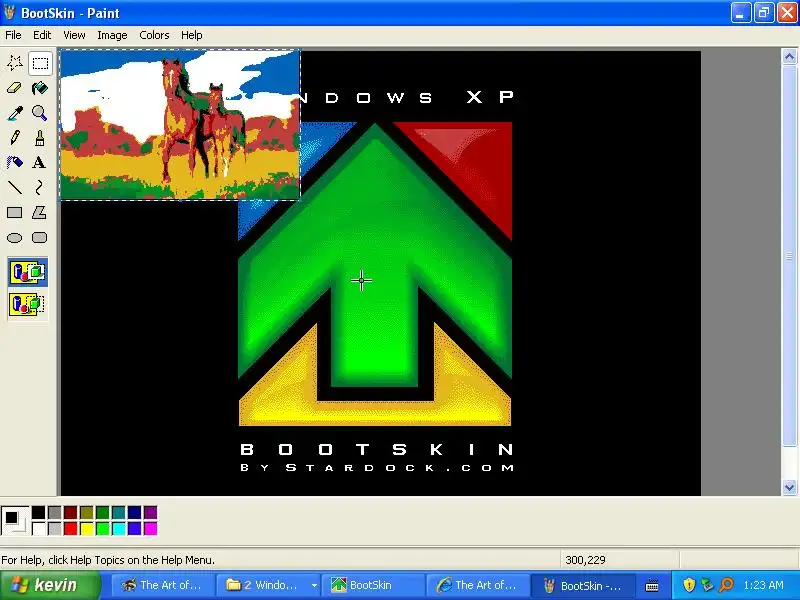Select the rectangular Select tool
800x600 pixels.
[40, 63]
